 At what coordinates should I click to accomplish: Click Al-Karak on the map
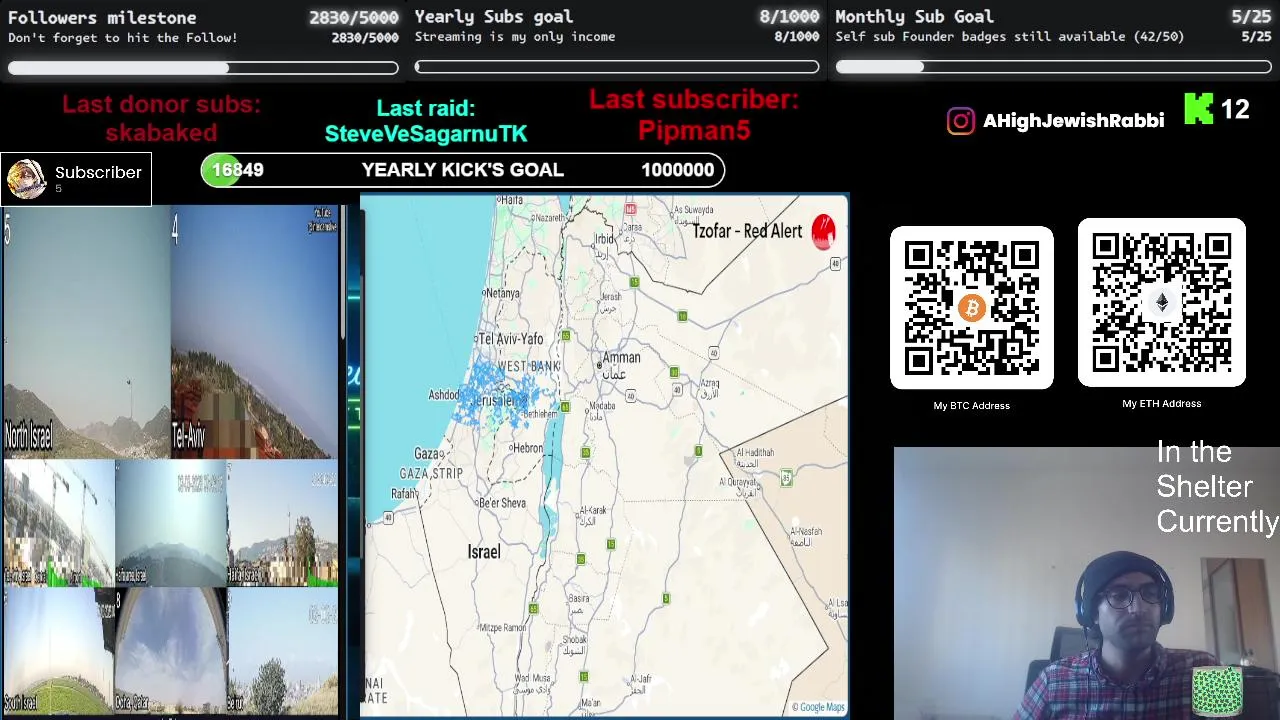point(594,511)
